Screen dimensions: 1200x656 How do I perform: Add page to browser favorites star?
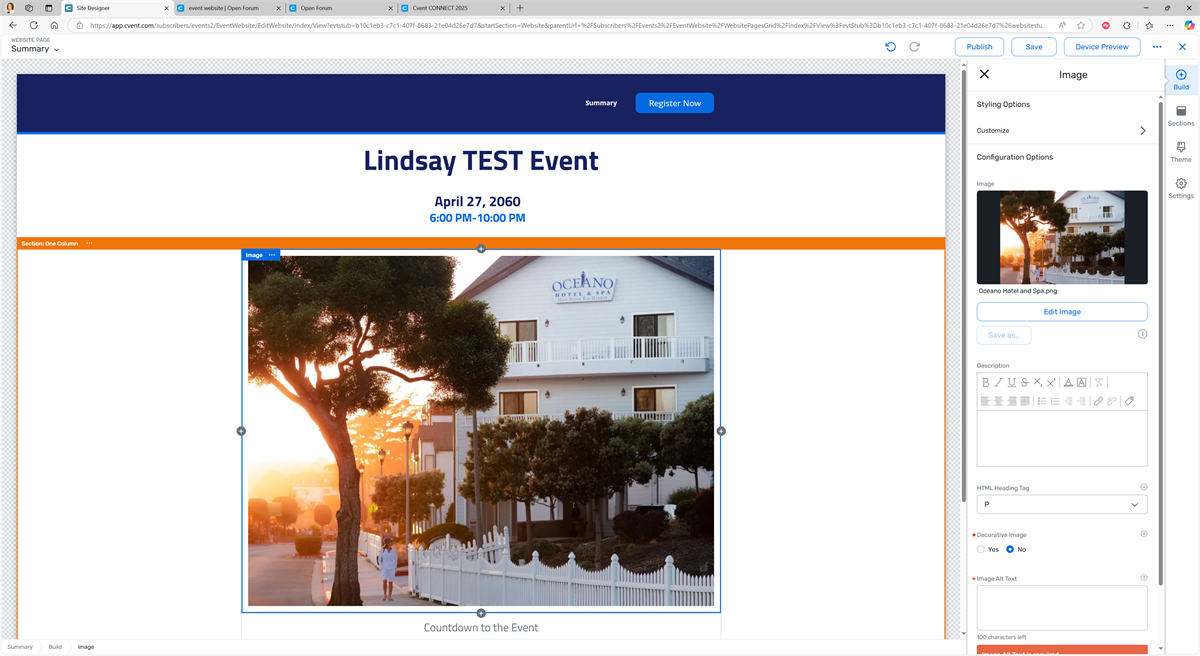1081,25
